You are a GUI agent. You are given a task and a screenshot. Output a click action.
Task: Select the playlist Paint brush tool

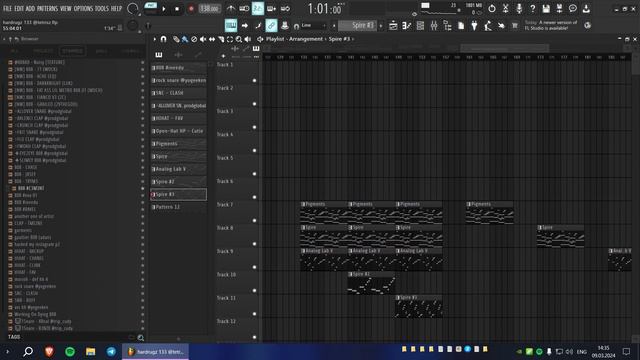185,39
